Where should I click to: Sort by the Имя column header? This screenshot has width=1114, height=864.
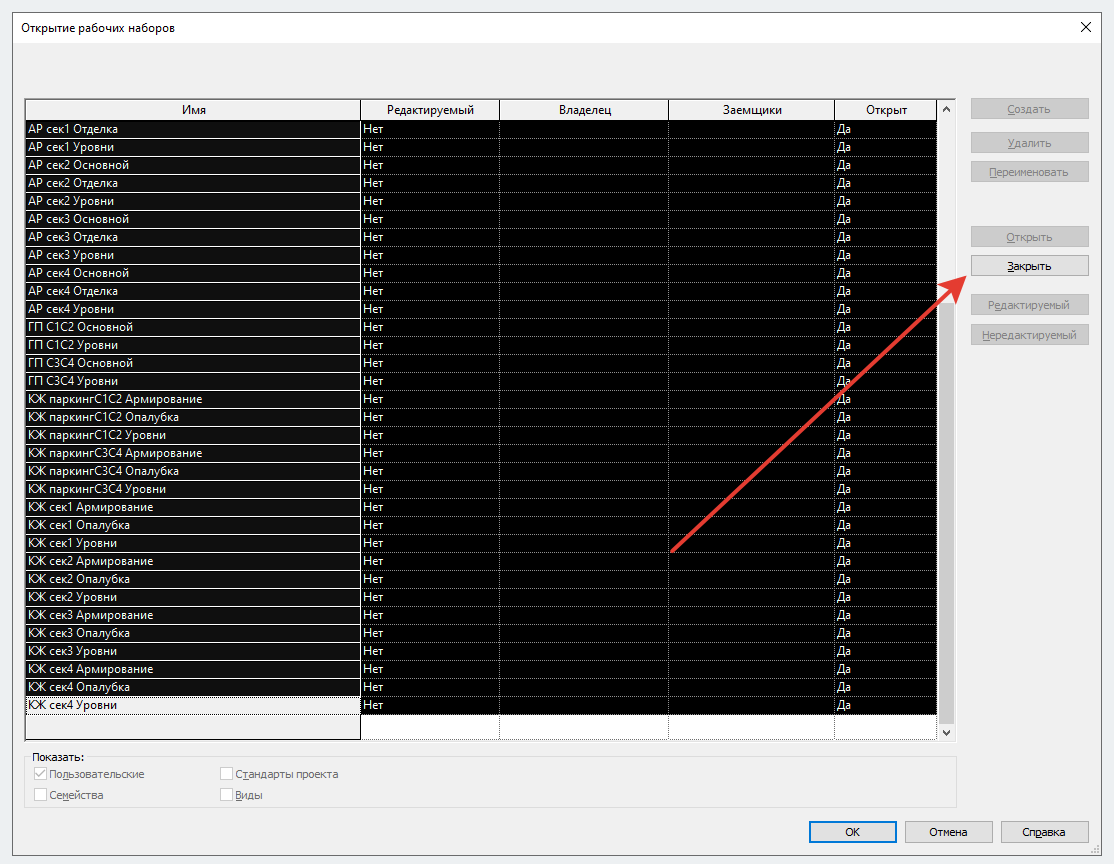point(193,110)
